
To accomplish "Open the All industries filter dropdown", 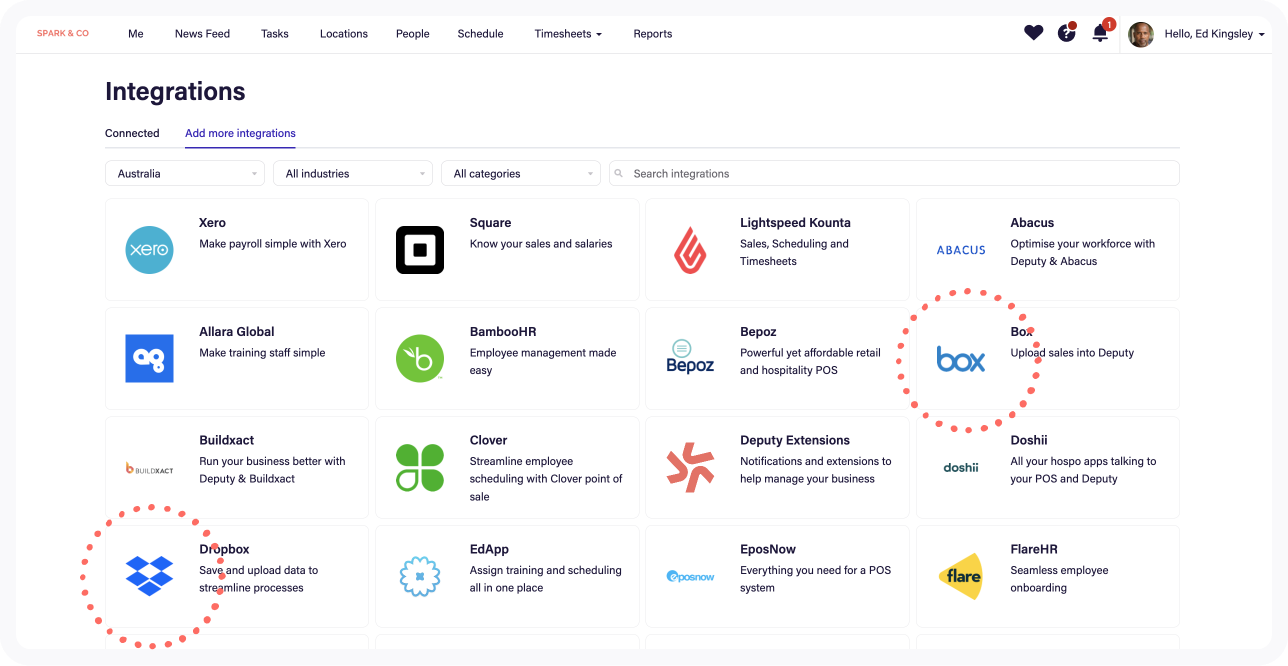I will (352, 173).
